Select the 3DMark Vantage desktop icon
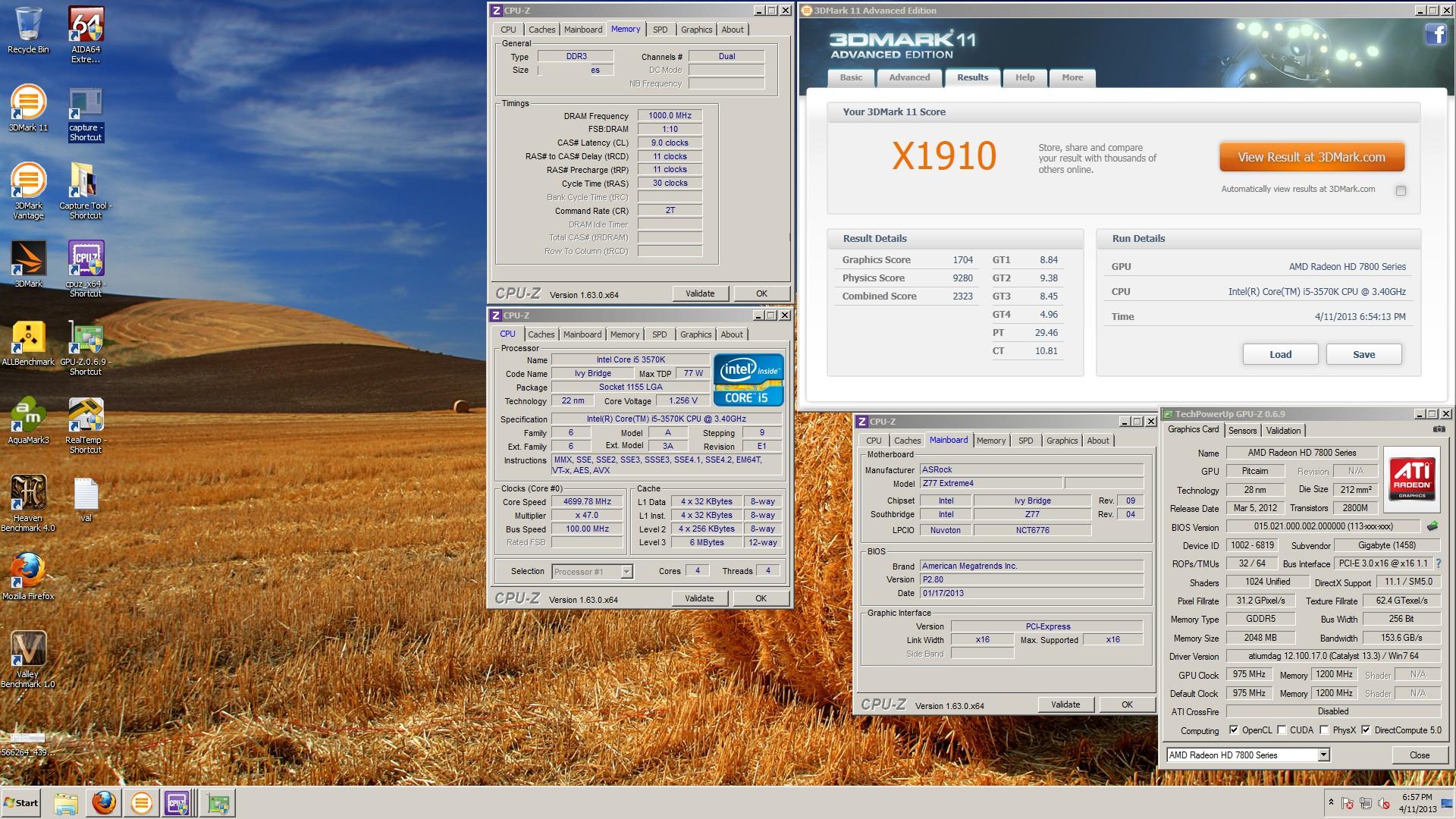 (28, 191)
